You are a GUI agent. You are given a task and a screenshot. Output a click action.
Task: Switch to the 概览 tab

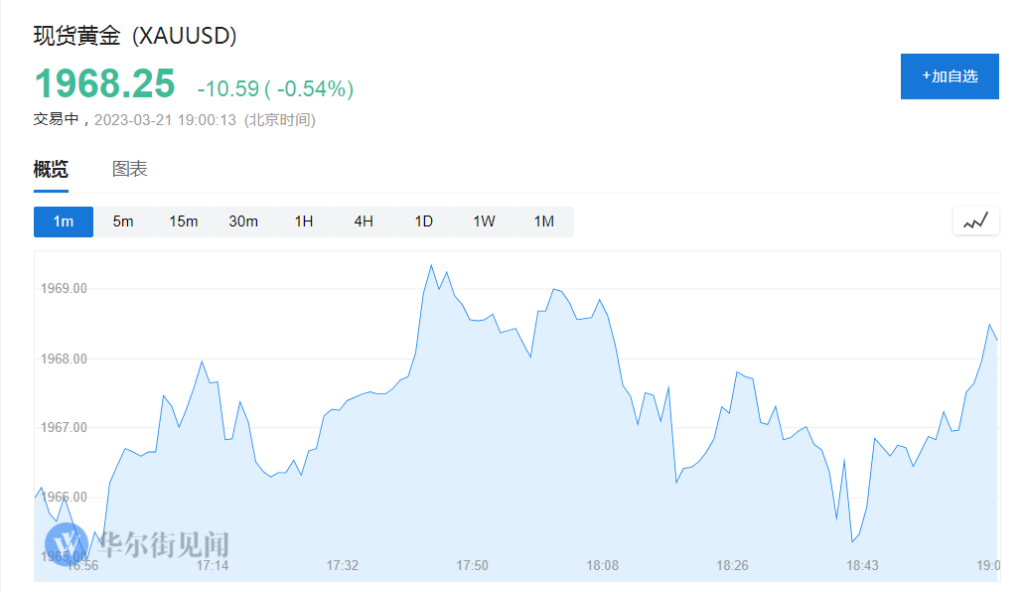tap(51, 169)
